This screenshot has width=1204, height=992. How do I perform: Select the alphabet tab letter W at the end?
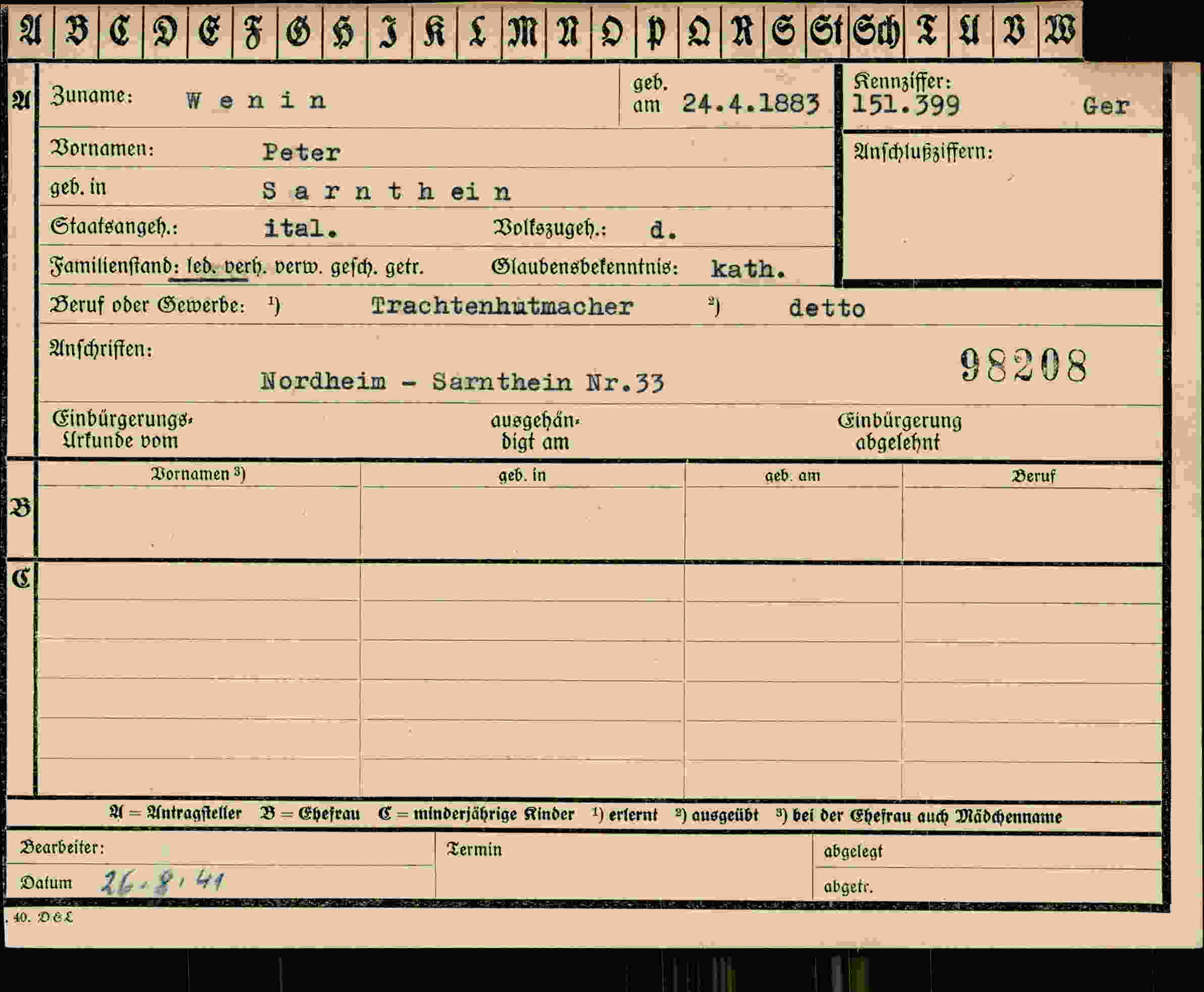click(1061, 31)
